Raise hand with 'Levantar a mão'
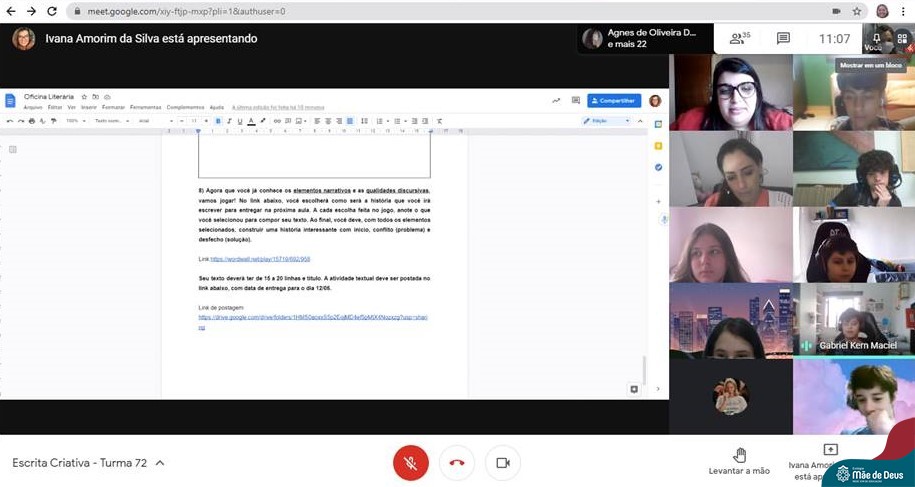Screen dimensions: 915x487 739,461
